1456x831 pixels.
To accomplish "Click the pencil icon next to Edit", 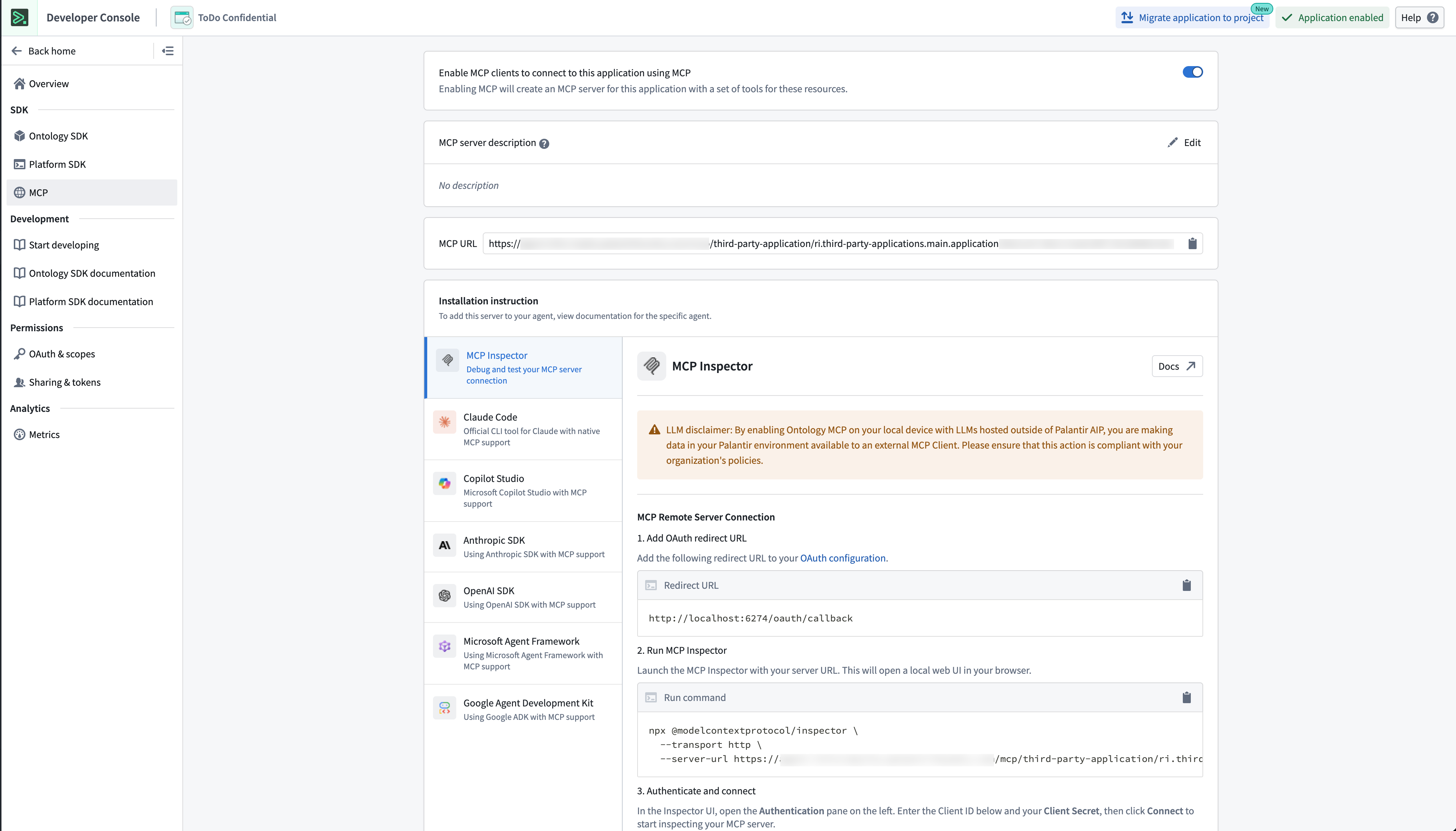I will 1172,143.
